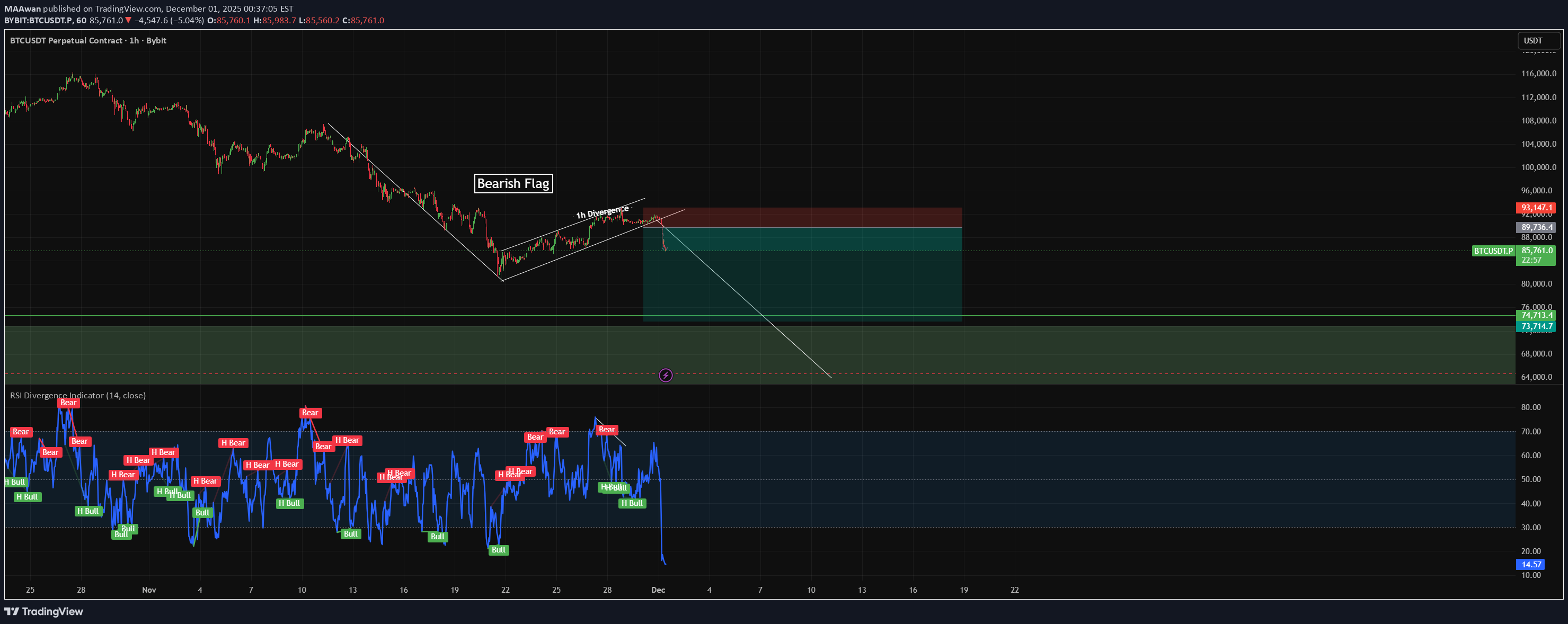Click the 74,713.4 green price label
Screen dimensions: 1568x624
pos(1536,316)
